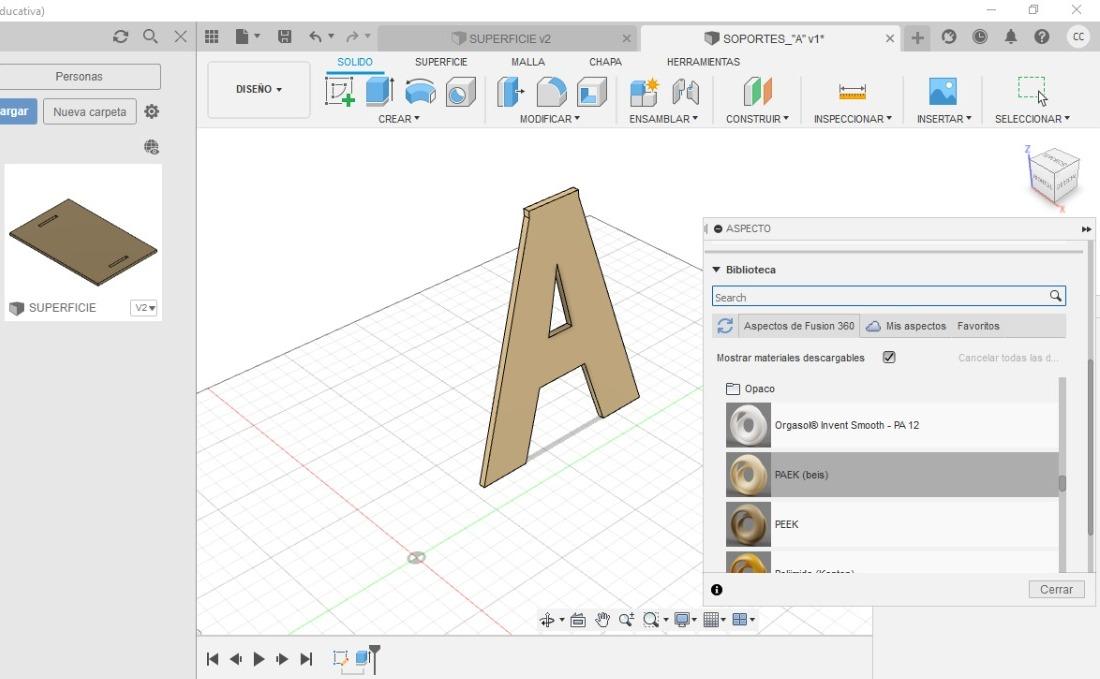Expand the MODIFICAR menu

(x=549, y=119)
